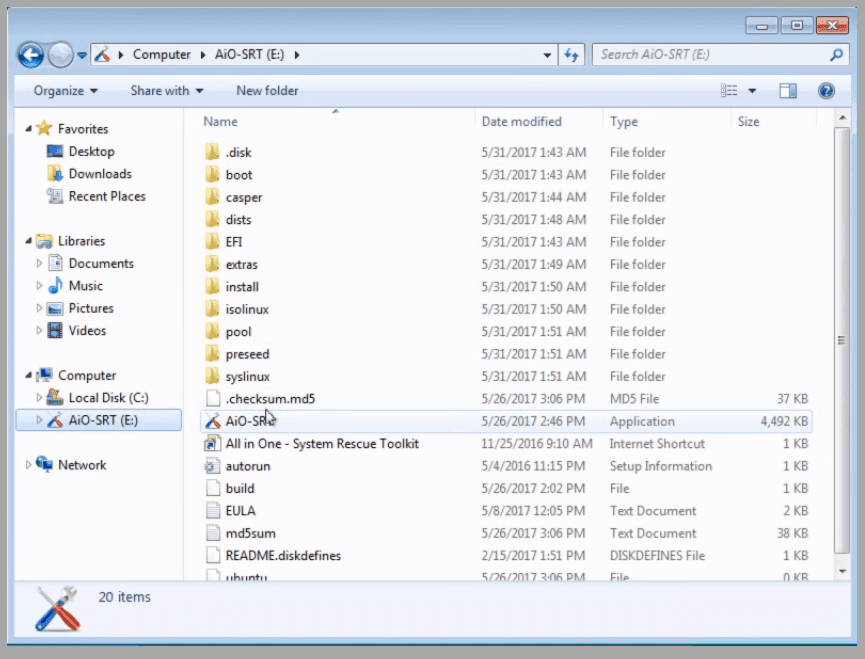Open the Share with menu
865x659 pixels.
(x=166, y=91)
